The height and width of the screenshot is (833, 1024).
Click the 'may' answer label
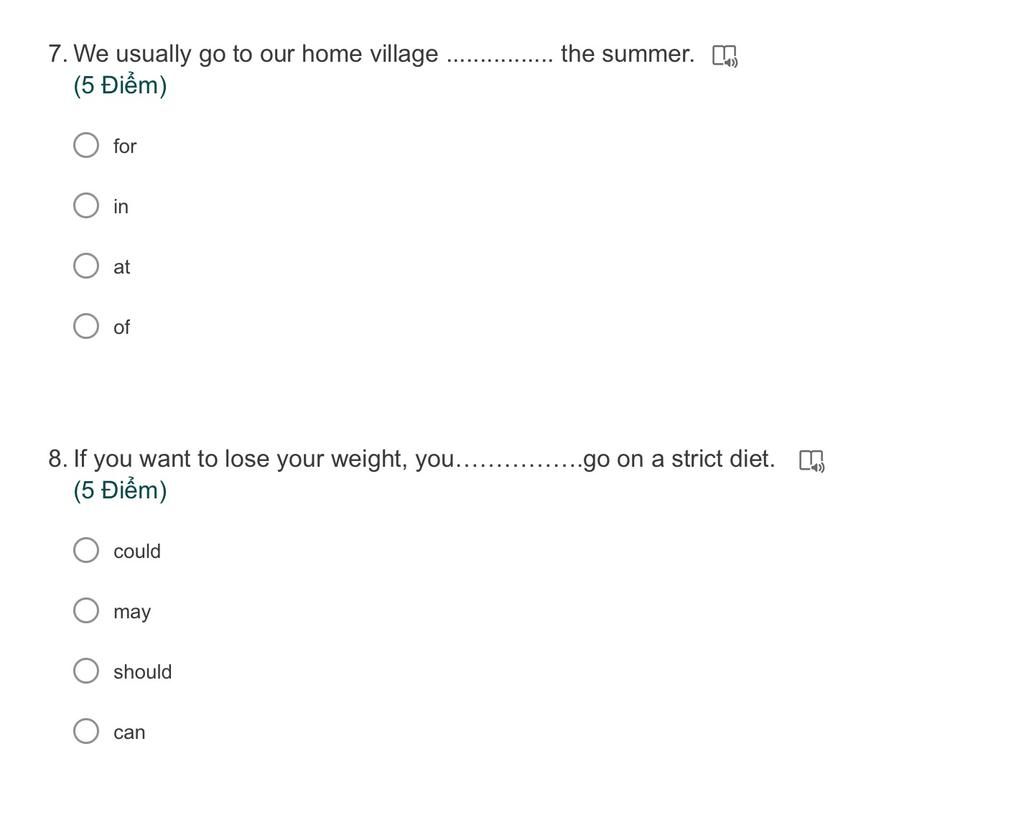[x=132, y=612]
